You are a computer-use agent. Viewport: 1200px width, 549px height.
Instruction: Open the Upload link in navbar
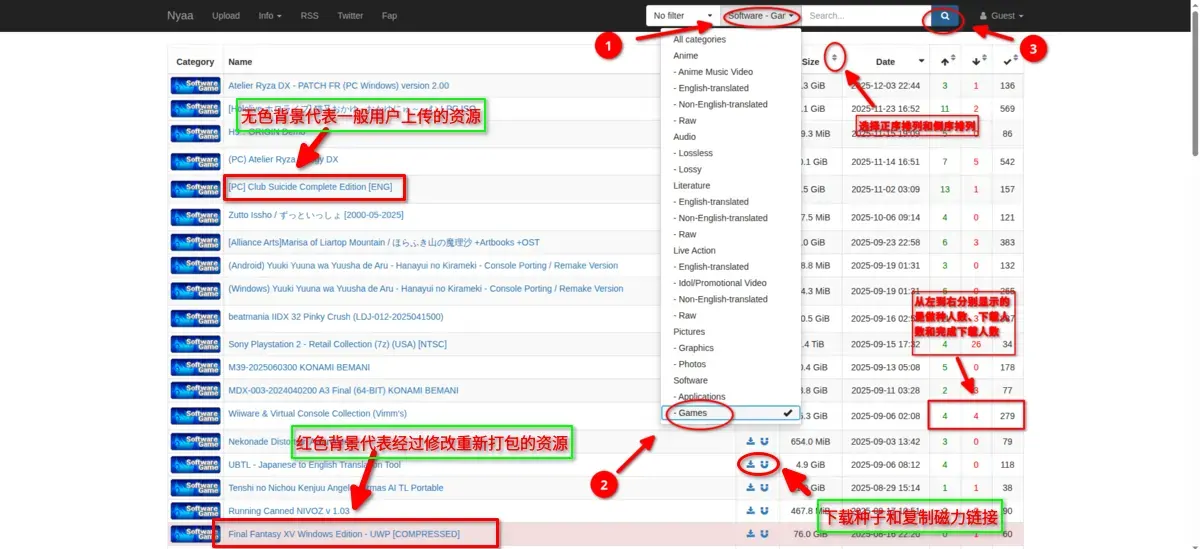pos(226,16)
